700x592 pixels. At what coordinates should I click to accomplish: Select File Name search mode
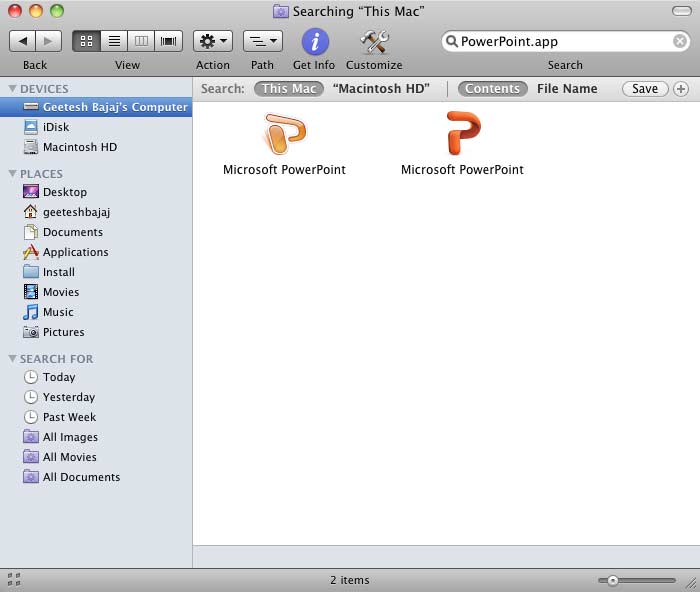click(567, 89)
